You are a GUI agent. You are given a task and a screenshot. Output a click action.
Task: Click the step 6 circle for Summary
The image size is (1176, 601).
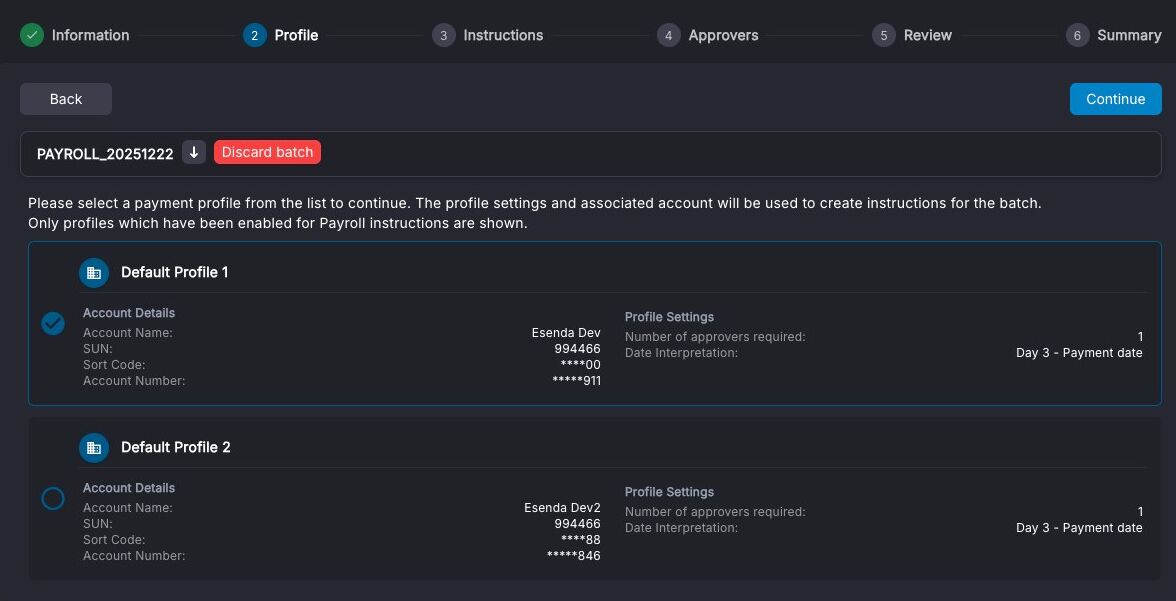pos(1078,35)
